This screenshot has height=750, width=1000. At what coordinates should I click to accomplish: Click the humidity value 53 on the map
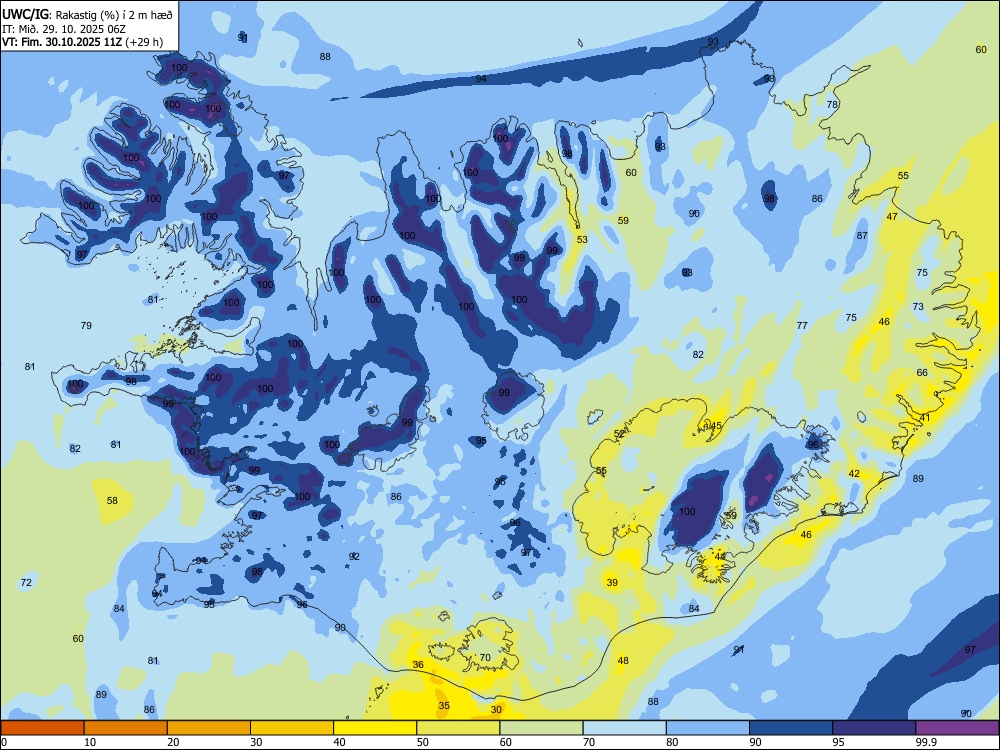click(582, 240)
